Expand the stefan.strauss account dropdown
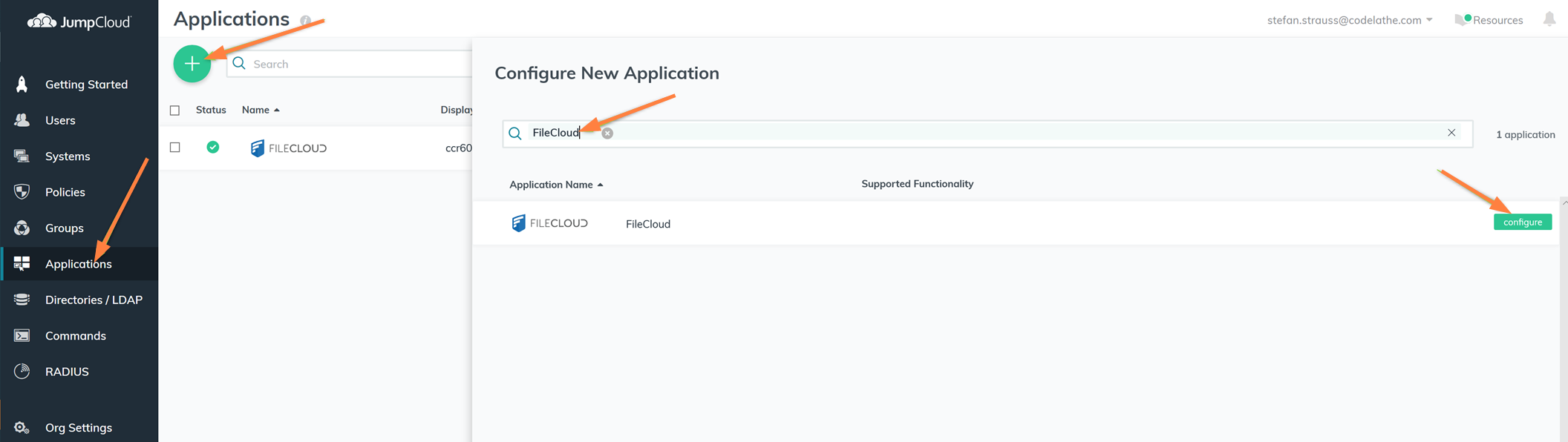 [x=1349, y=20]
